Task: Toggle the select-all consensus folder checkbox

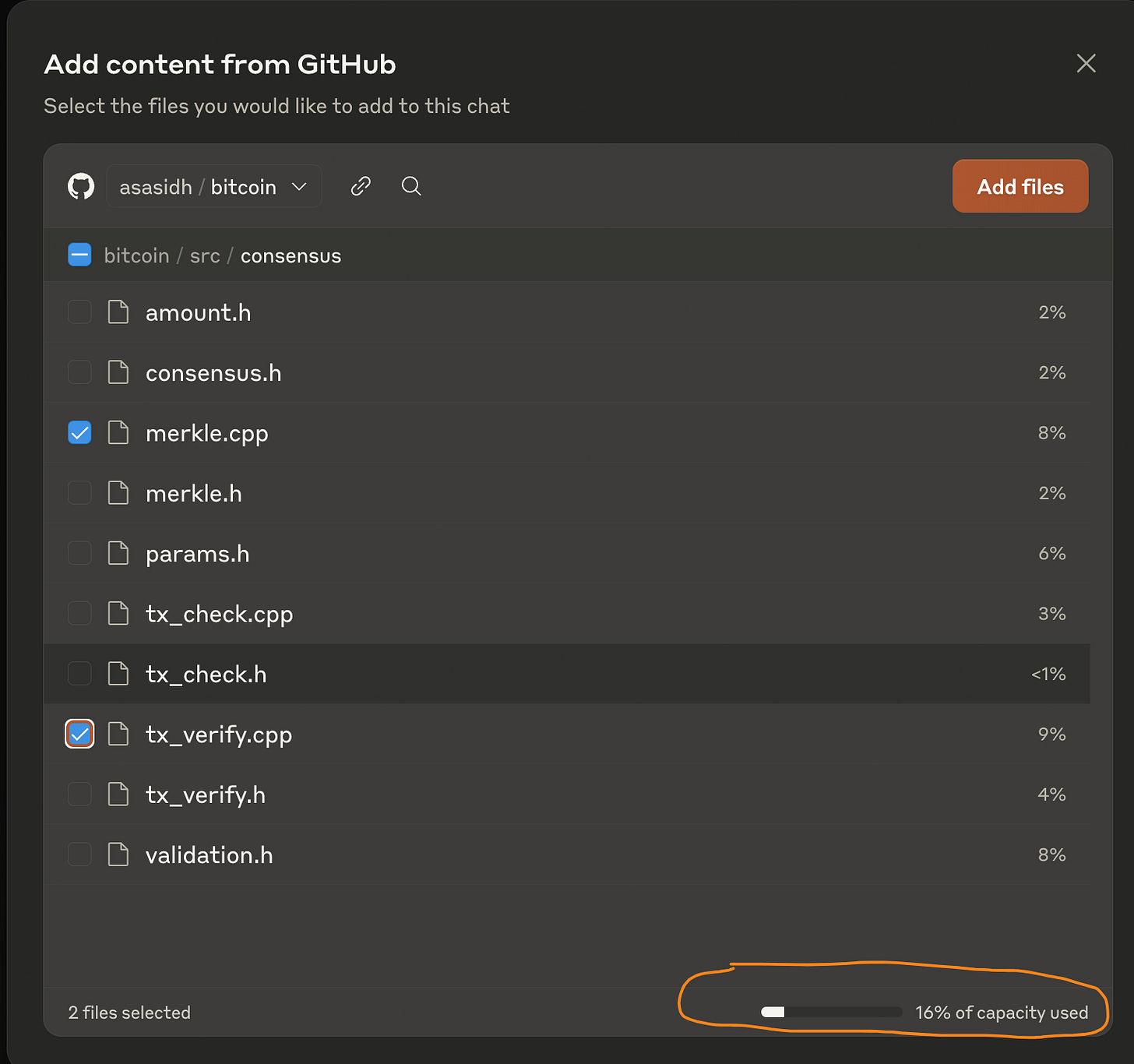Action: tap(79, 255)
